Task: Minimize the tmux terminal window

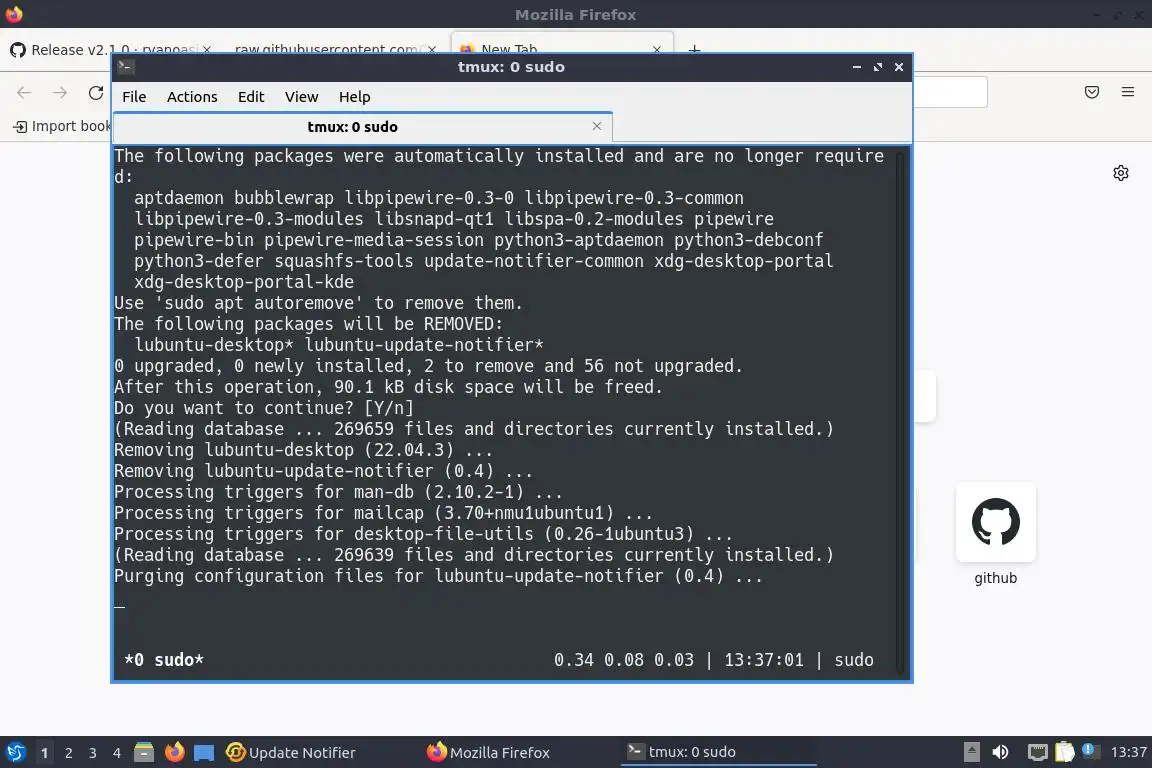Action: [x=857, y=67]
